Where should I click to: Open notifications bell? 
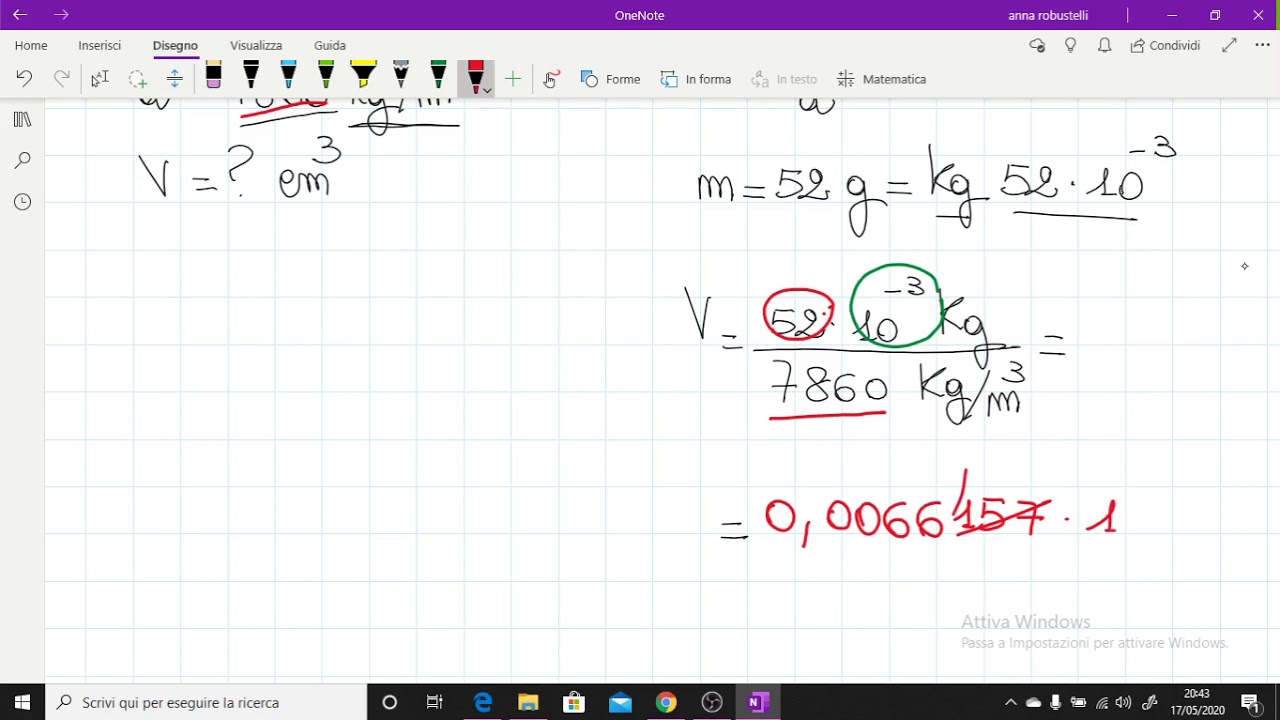[x=1105, y=45]
